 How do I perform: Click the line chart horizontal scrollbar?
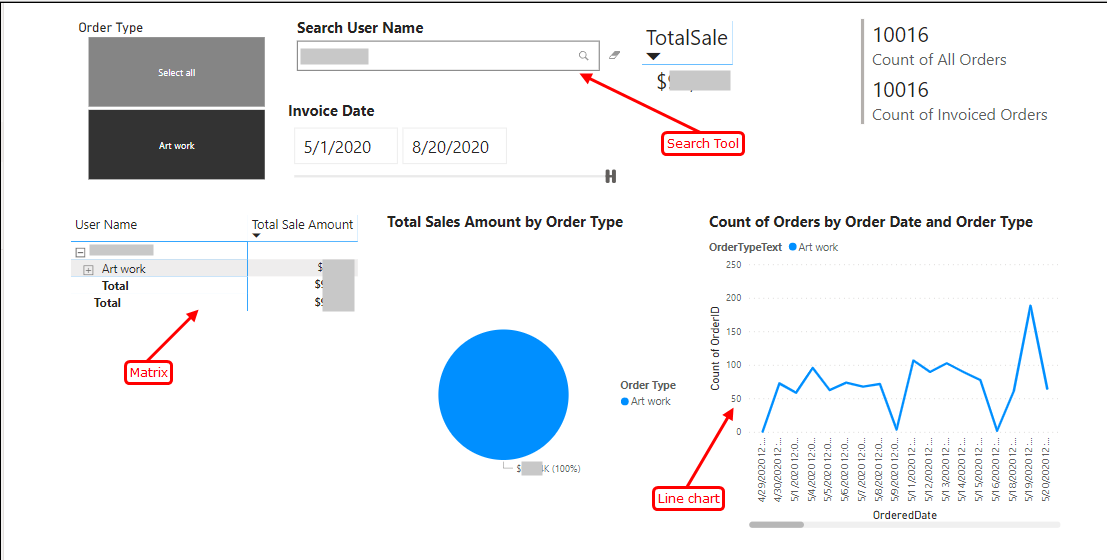tap(776, 524)
